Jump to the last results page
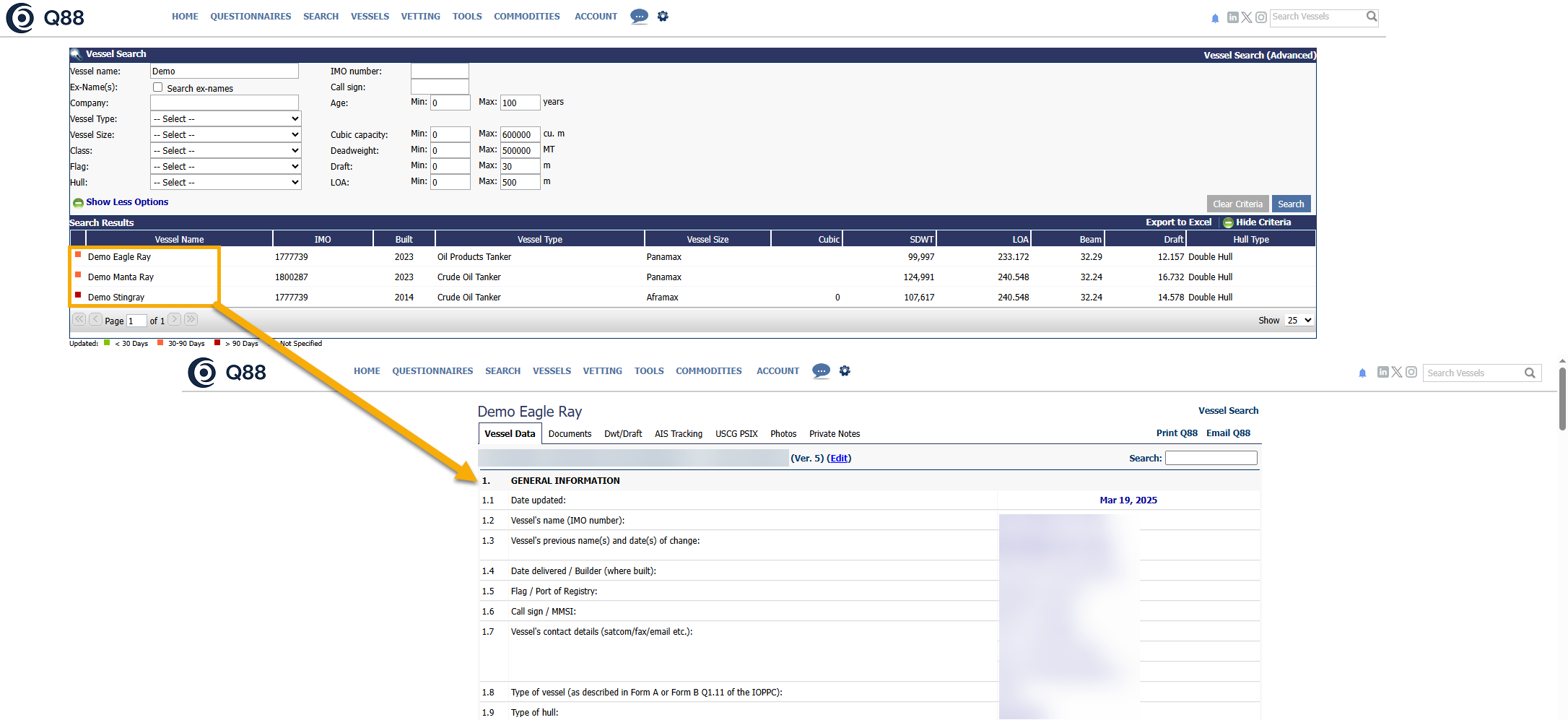1568x720 pixels. 191,319
